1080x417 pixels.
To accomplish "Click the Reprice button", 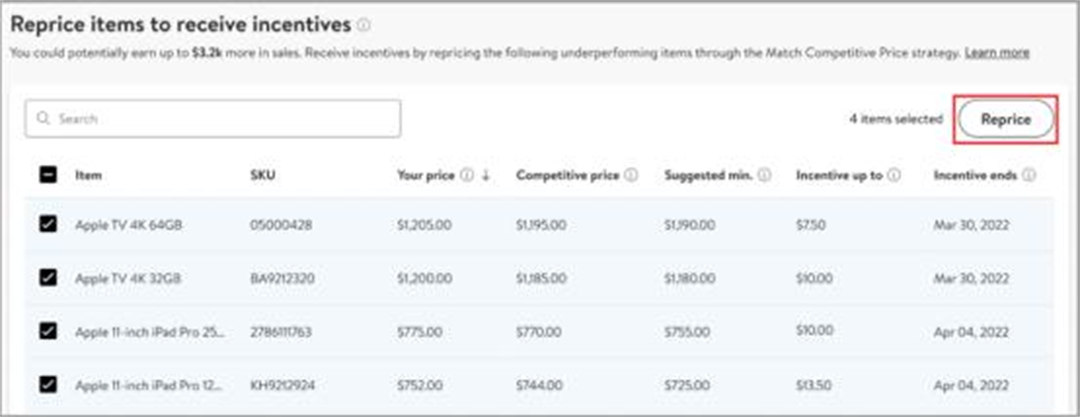I will pyautogui.click(x=1006, y=120).
